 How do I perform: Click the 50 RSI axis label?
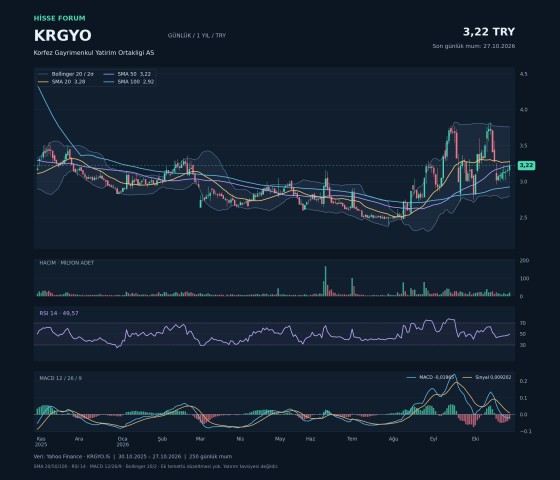(523, 334)
